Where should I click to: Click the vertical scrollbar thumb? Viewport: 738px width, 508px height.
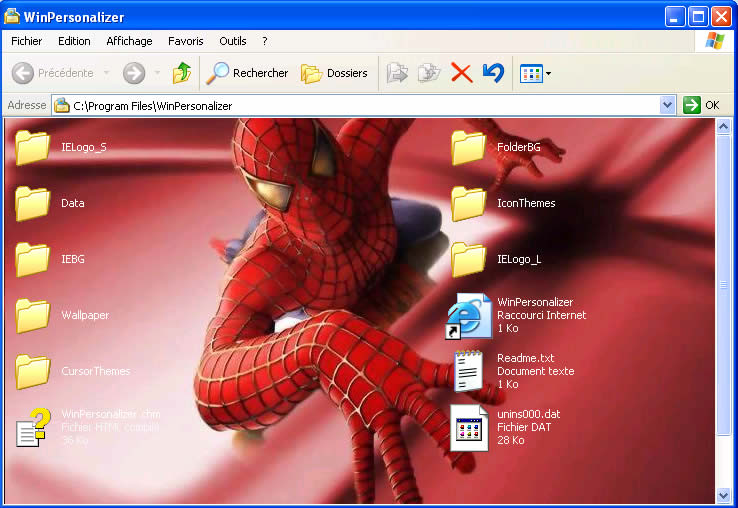coord(723,284)
